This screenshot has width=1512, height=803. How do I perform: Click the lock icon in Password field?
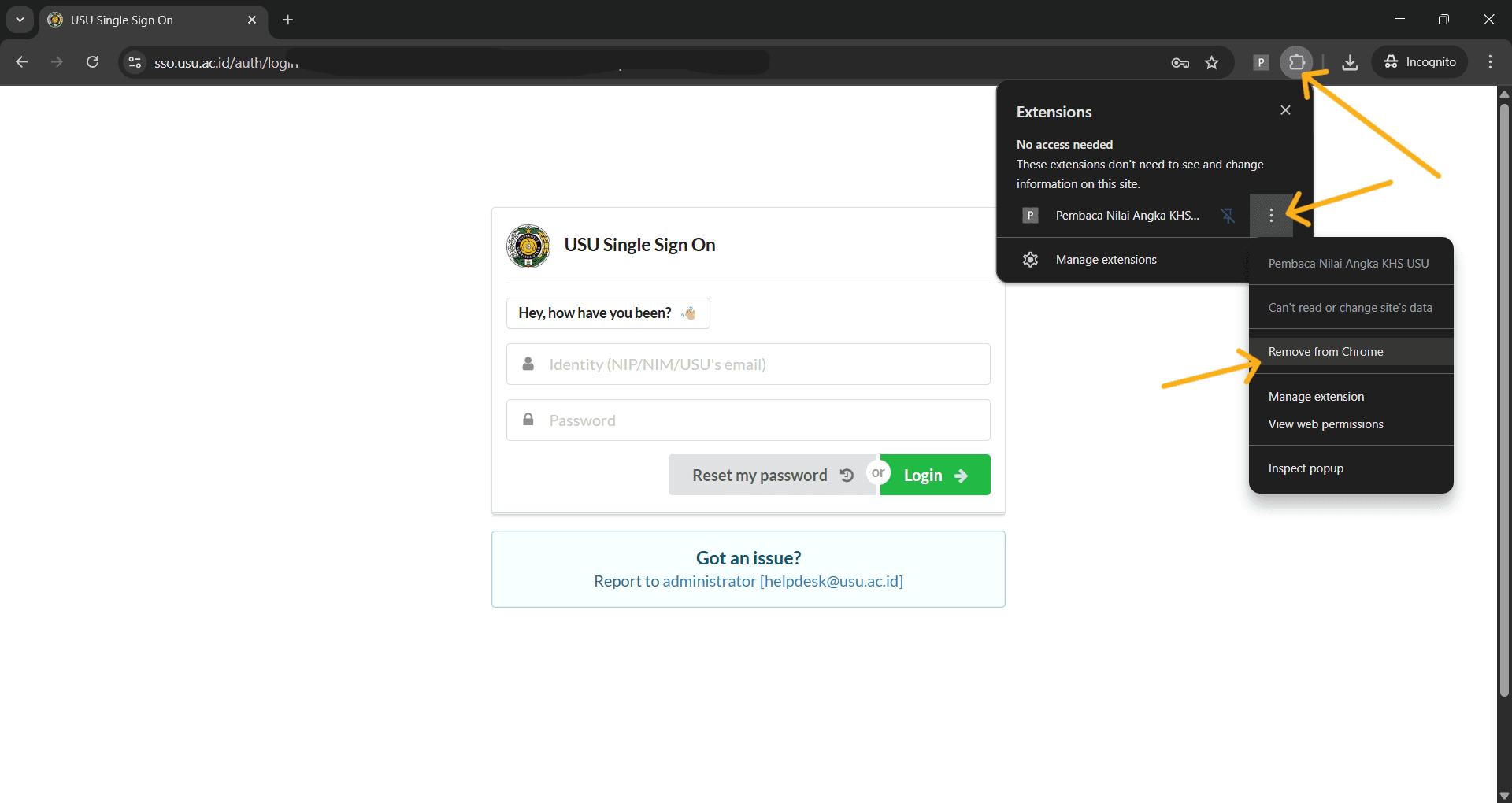[528, 420]
